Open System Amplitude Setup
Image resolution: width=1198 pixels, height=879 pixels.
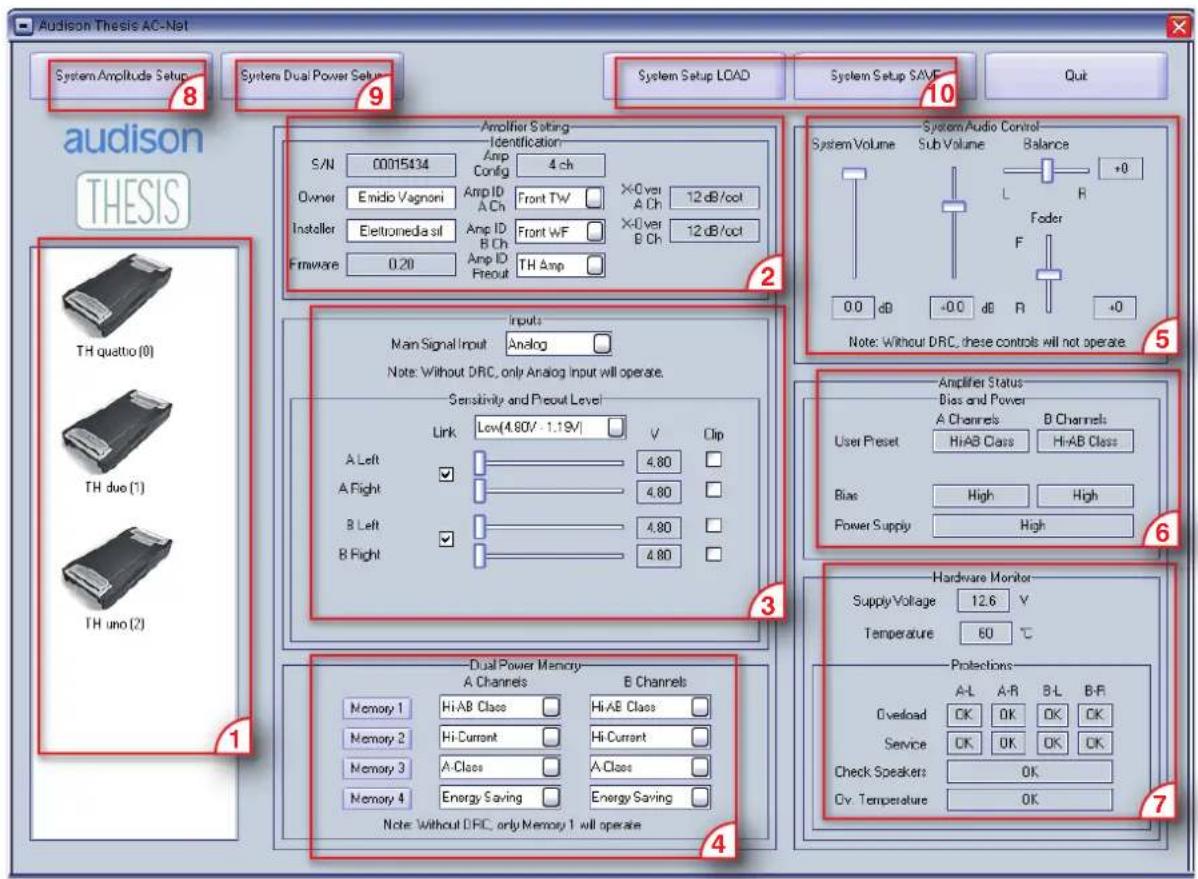[x=120, y=76]
